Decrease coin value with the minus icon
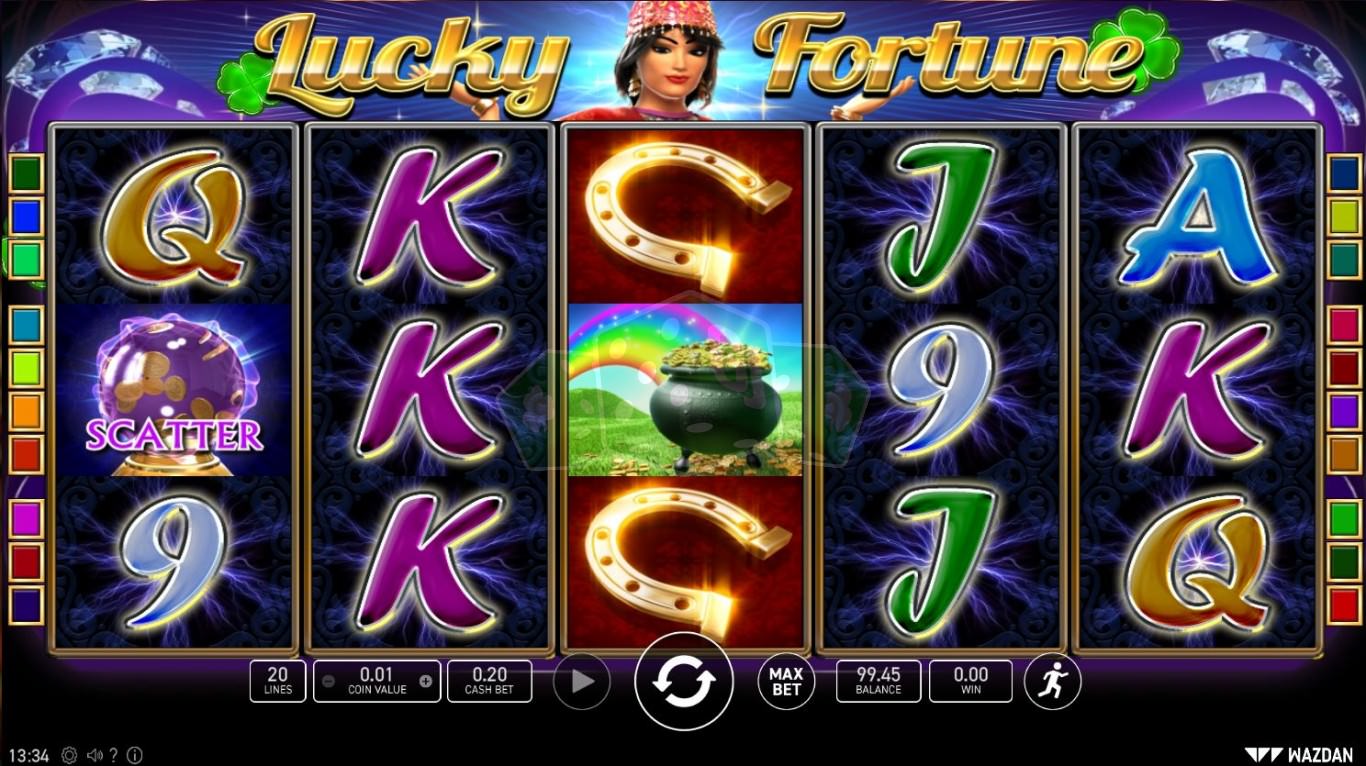 [x=329, y=681]
